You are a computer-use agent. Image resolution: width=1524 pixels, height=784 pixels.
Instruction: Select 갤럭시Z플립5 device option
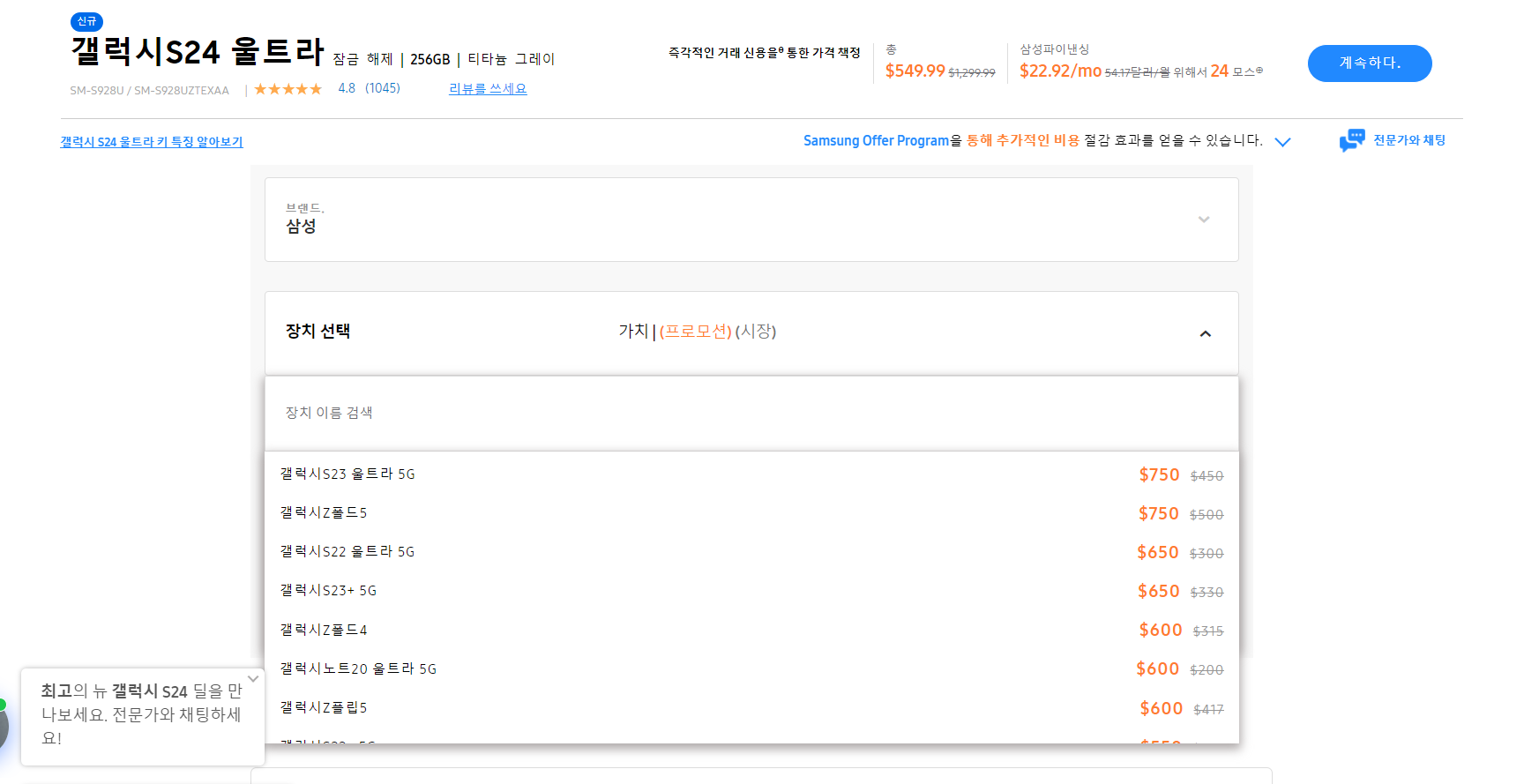click(751, 708)
